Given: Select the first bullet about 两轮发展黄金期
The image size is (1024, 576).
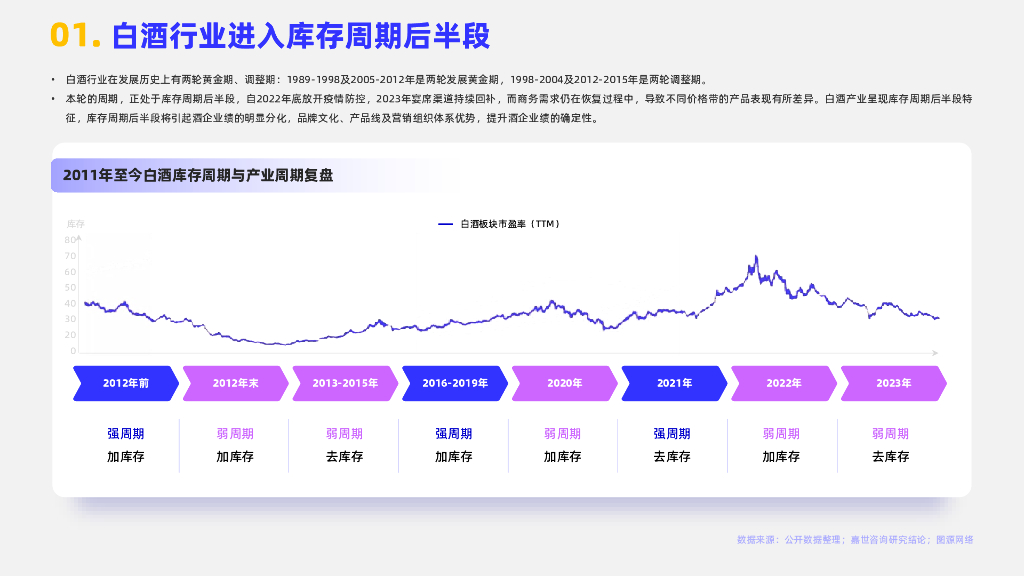Looking at the screenshot, I should tap(387, 80).
